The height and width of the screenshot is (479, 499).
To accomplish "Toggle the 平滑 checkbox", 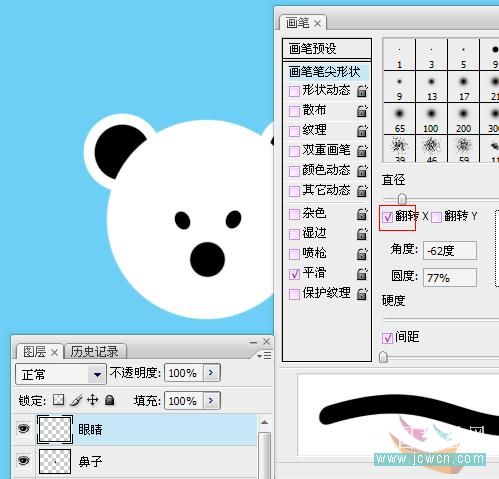I will click(294, 274).
